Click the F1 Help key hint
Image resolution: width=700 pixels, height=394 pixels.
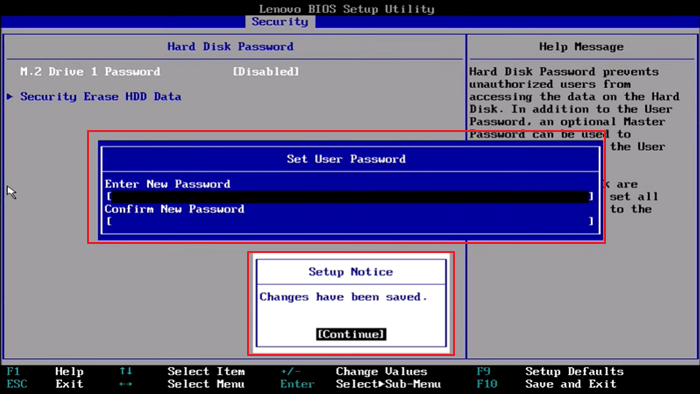[45, 371]
